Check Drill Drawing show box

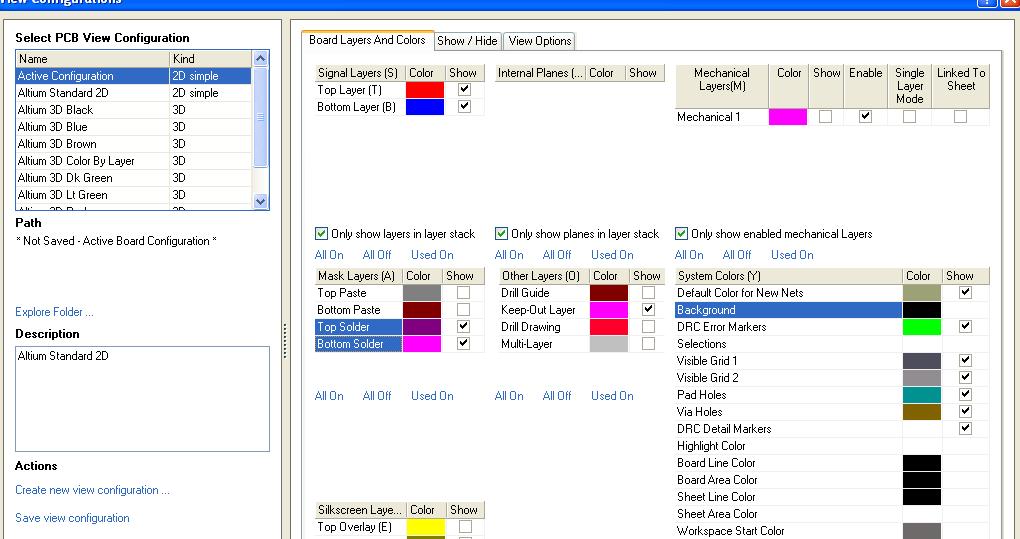coord(648,326)
